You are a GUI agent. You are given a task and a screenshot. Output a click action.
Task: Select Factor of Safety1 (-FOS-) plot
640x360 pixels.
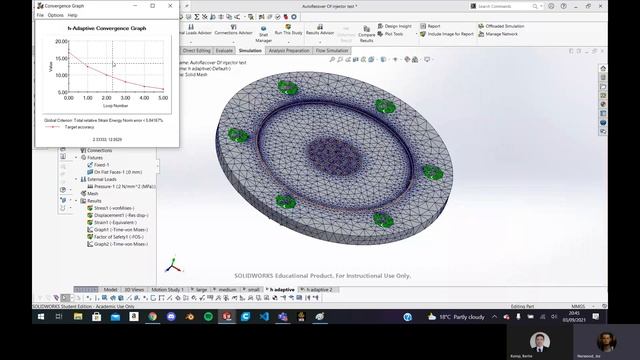[115, 237]
